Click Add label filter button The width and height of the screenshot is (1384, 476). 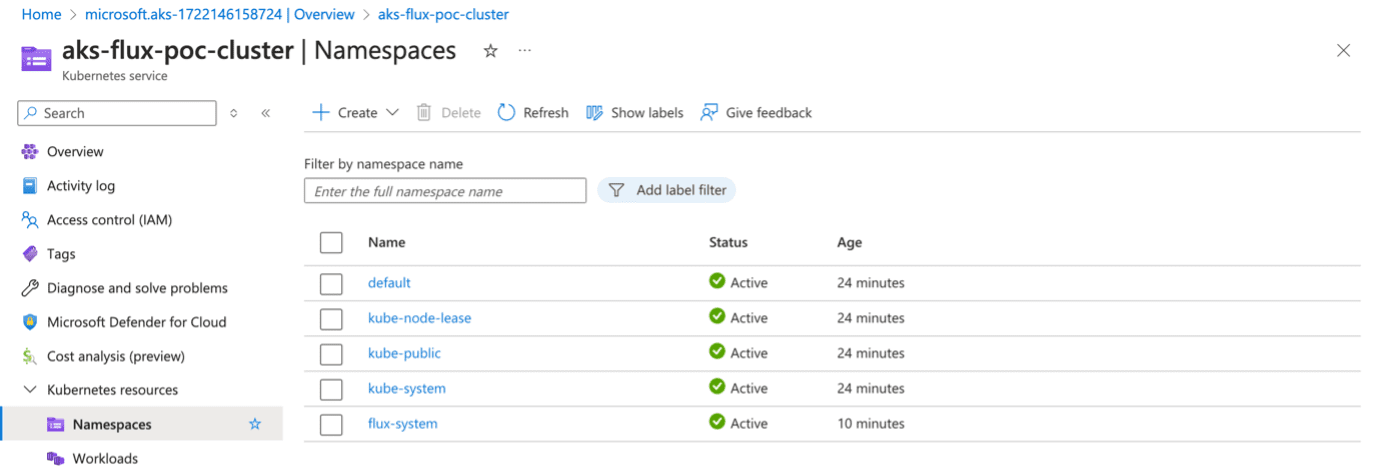[667, 190]
